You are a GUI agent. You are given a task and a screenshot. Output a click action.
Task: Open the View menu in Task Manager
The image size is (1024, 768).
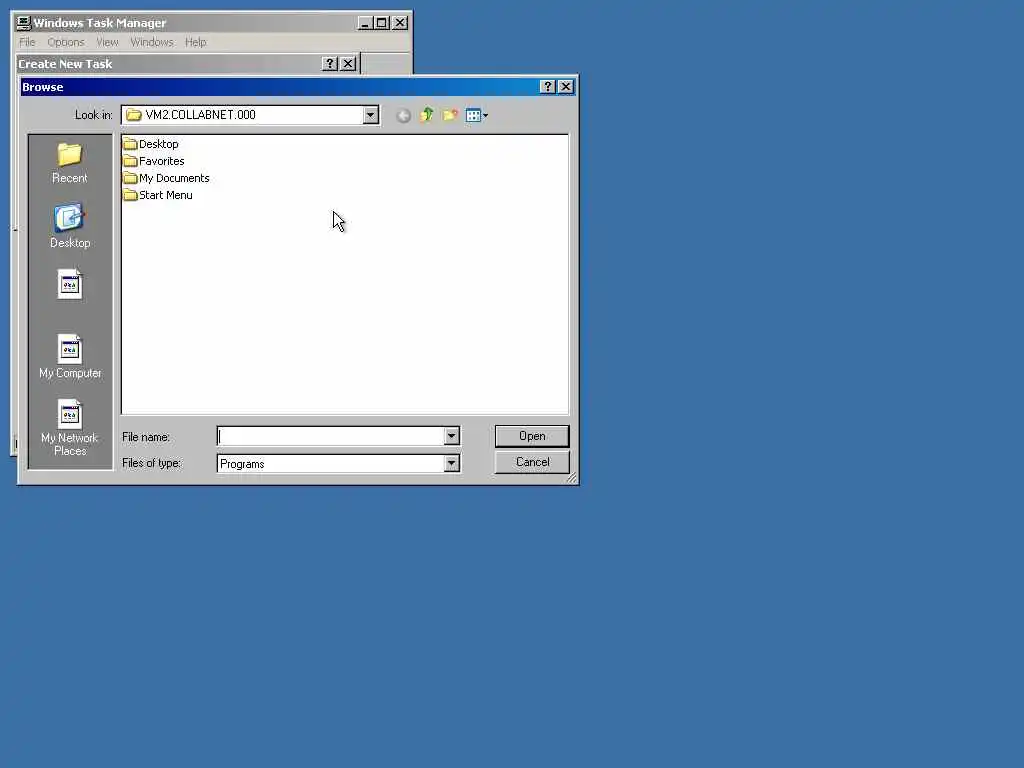tap(107, 42)
